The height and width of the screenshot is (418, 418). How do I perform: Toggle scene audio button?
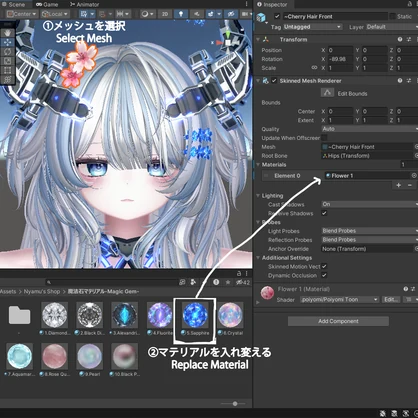point(196,14)
